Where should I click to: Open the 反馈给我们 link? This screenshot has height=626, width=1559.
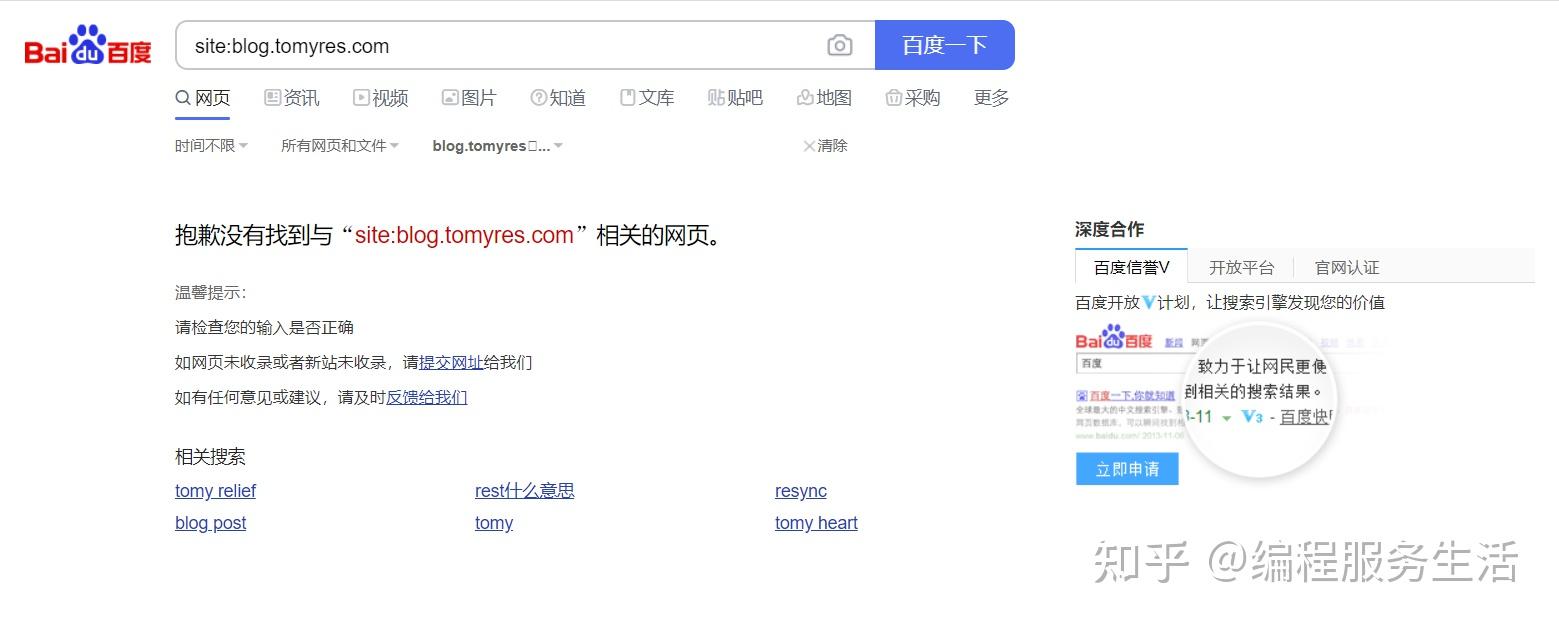click(427, 397)
